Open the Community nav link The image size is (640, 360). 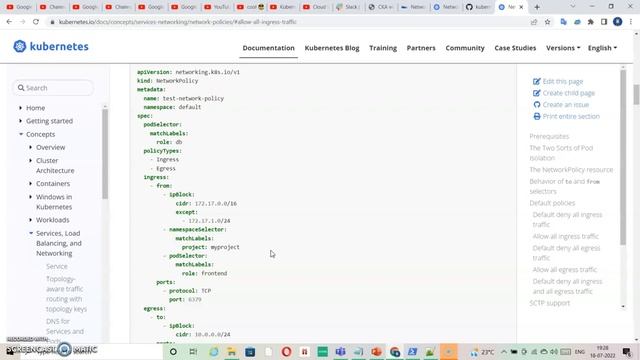pyautogui.click(x=465, y=48)
